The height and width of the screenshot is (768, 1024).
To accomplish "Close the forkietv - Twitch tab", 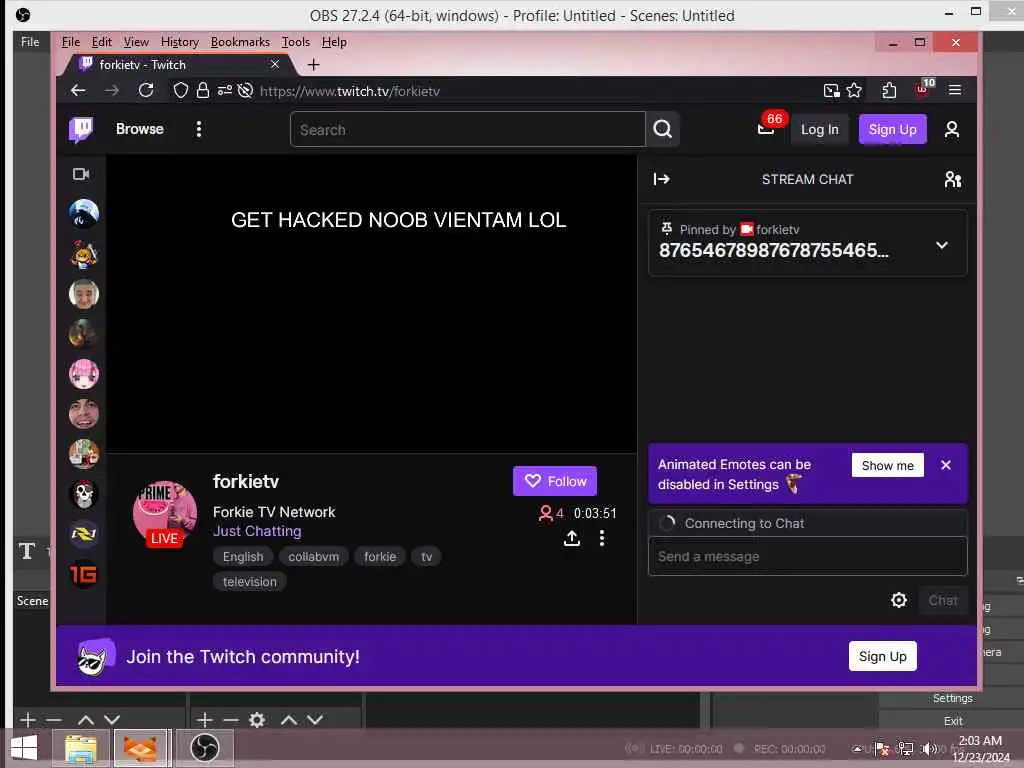I will (x=275, y=64).
